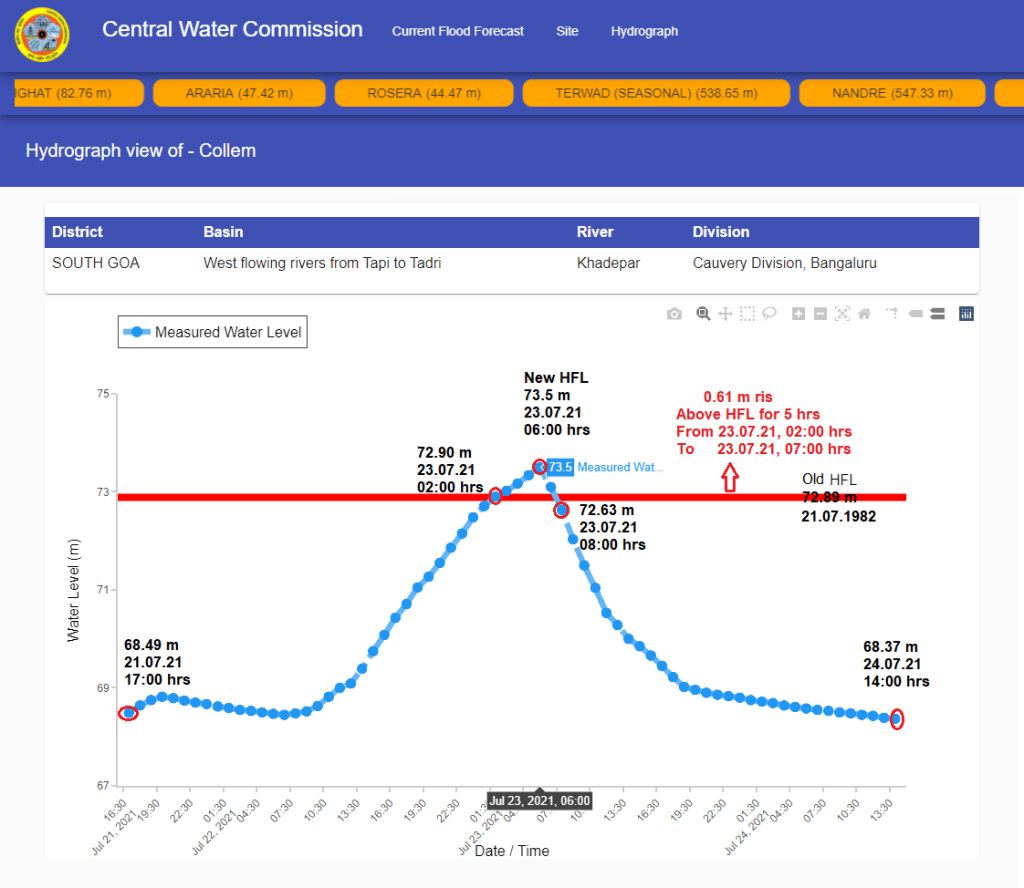Go to the Site menu item
The width and height of the screenshot is (1024, 888).
tap(567, 31)
